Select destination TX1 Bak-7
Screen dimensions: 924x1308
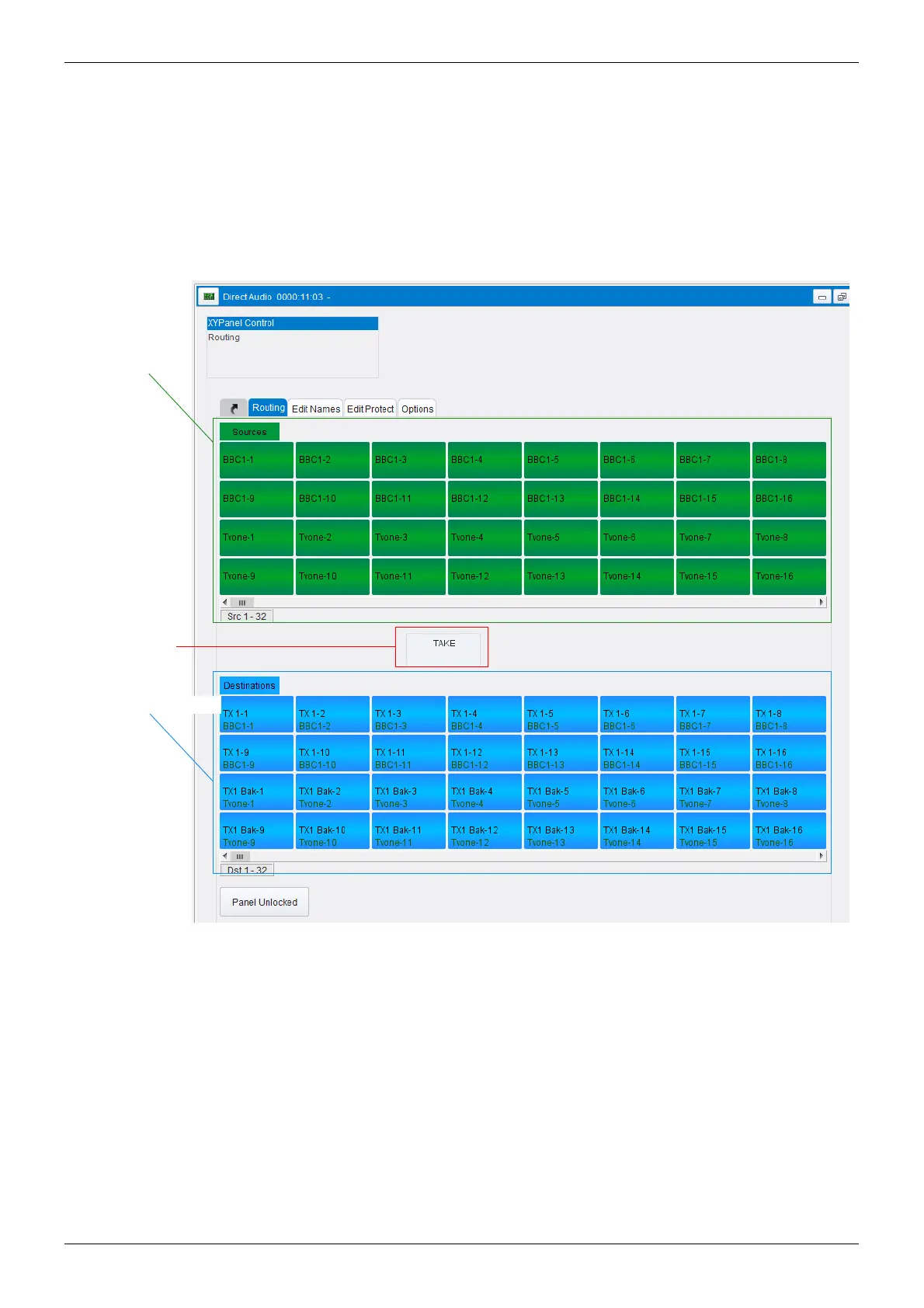click(x=713, y=792)
